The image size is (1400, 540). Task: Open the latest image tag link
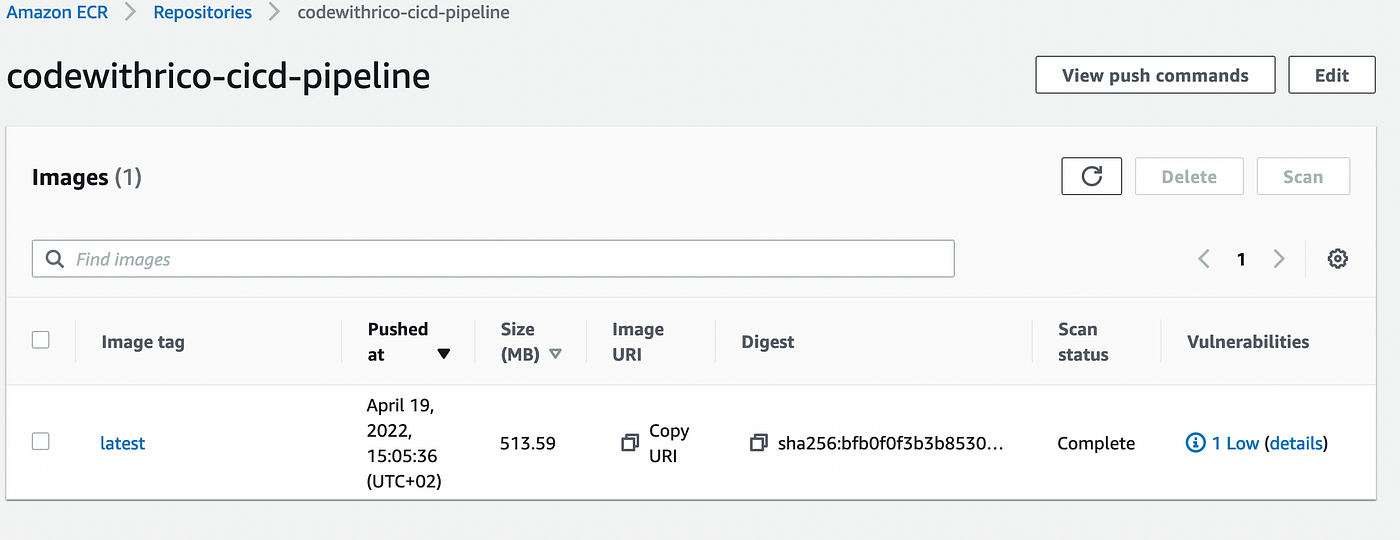(122, 443)
